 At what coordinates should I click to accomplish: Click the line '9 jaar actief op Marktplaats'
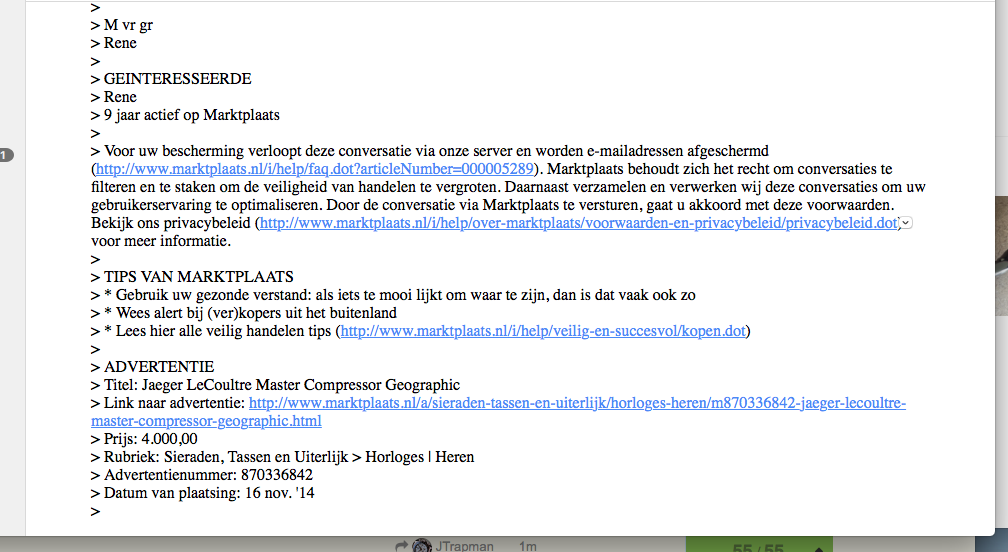(192, 115)
